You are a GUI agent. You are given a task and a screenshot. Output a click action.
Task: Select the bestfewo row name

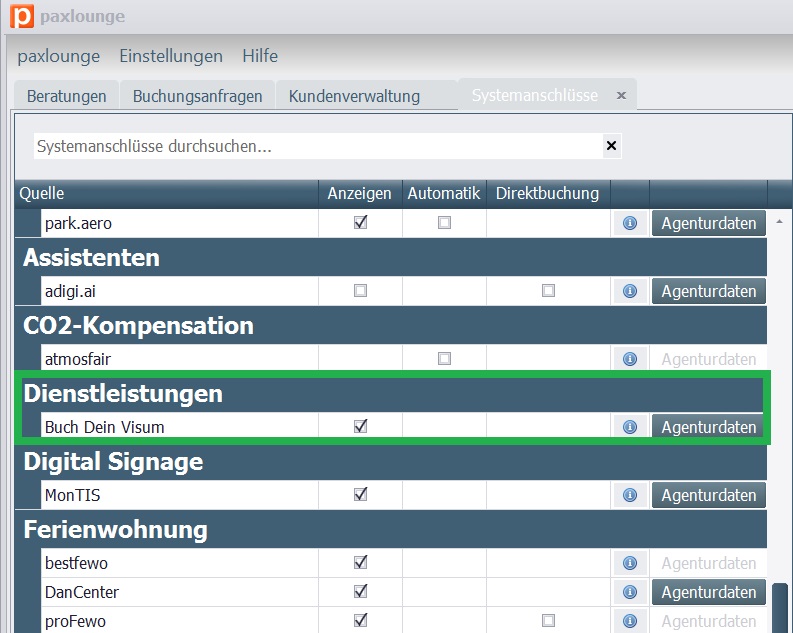[x=76, y=563]
